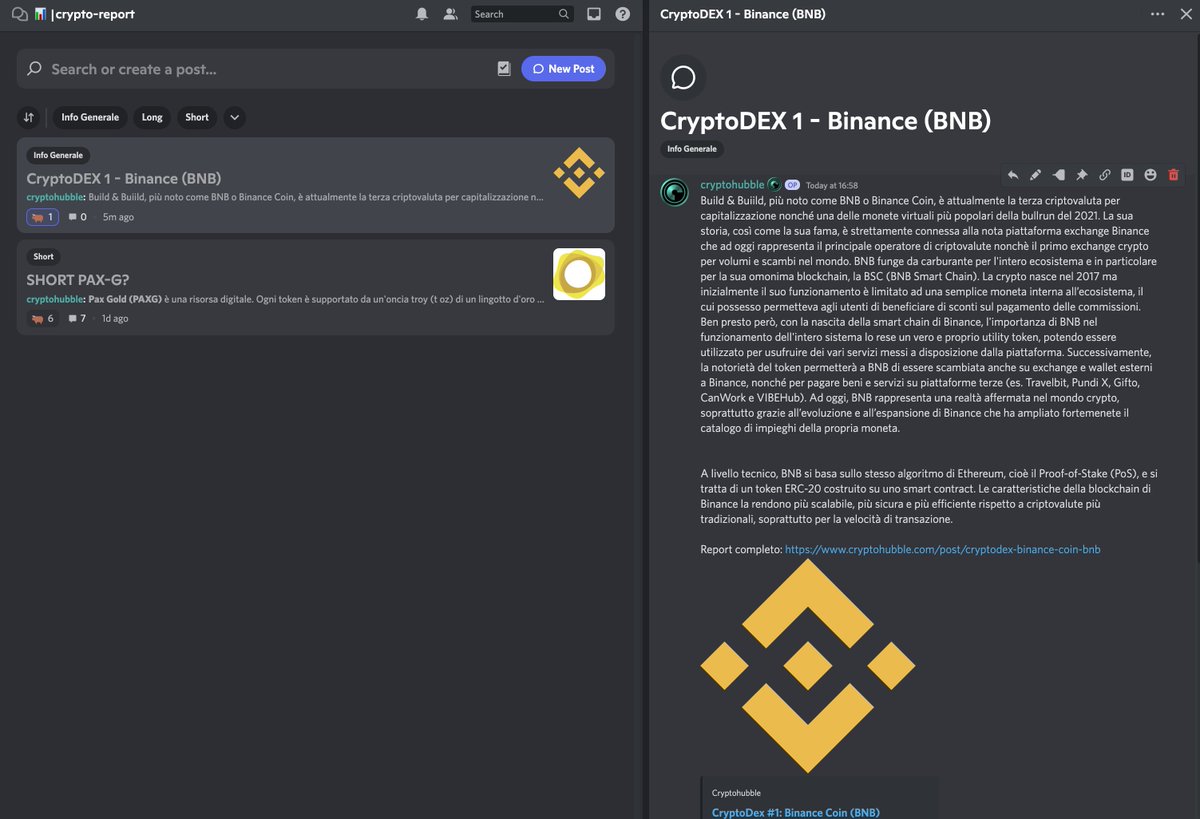Reply to the message with arrow icon

click(1013, 175)
